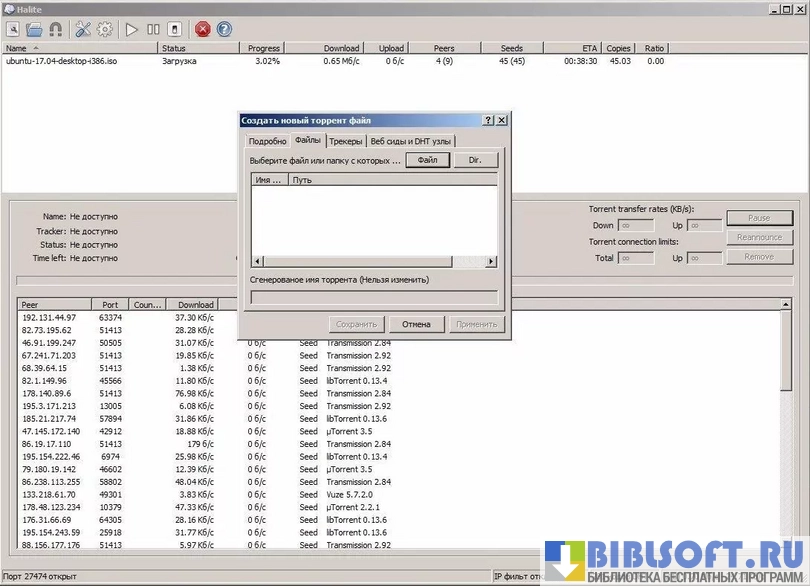The image size is (810, 586).
Task: Click the magnet link toolbar icon
Action: (55, 29)
